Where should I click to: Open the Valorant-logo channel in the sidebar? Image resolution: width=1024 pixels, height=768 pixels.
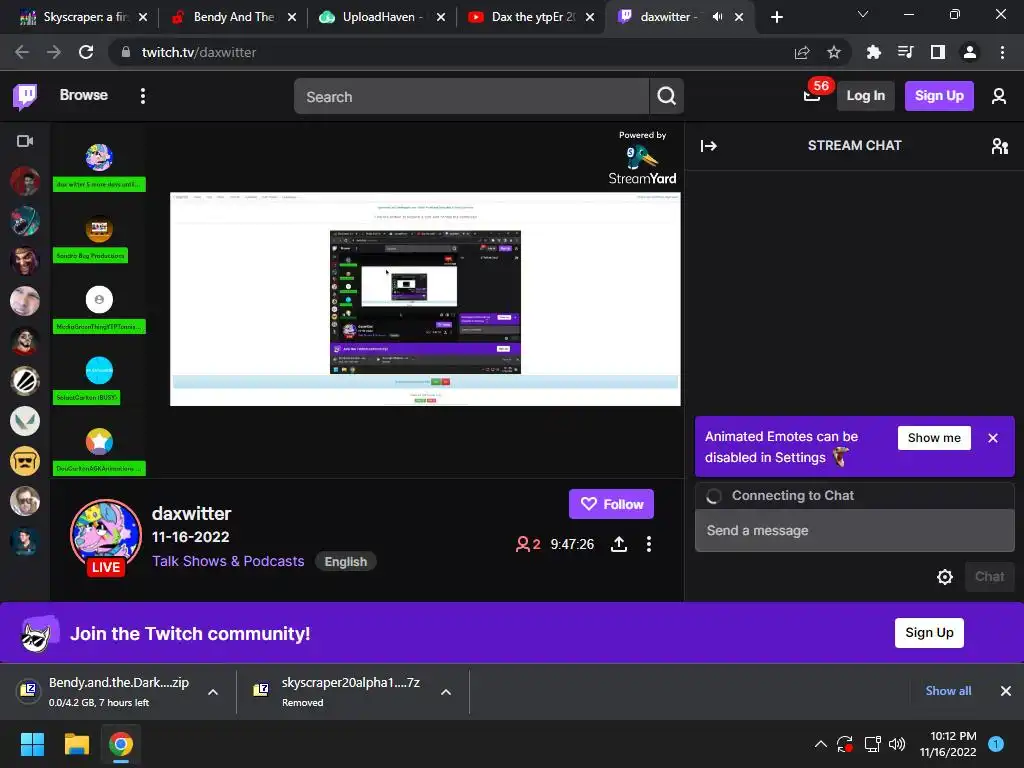coord(25,421)
